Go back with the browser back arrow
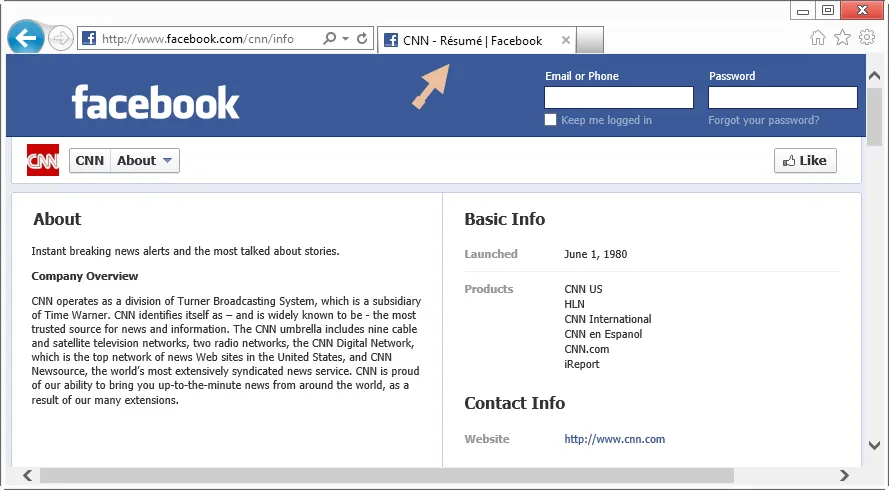Image resolution: width=889 pixels, height=490 pixels. tap(26, 38)
